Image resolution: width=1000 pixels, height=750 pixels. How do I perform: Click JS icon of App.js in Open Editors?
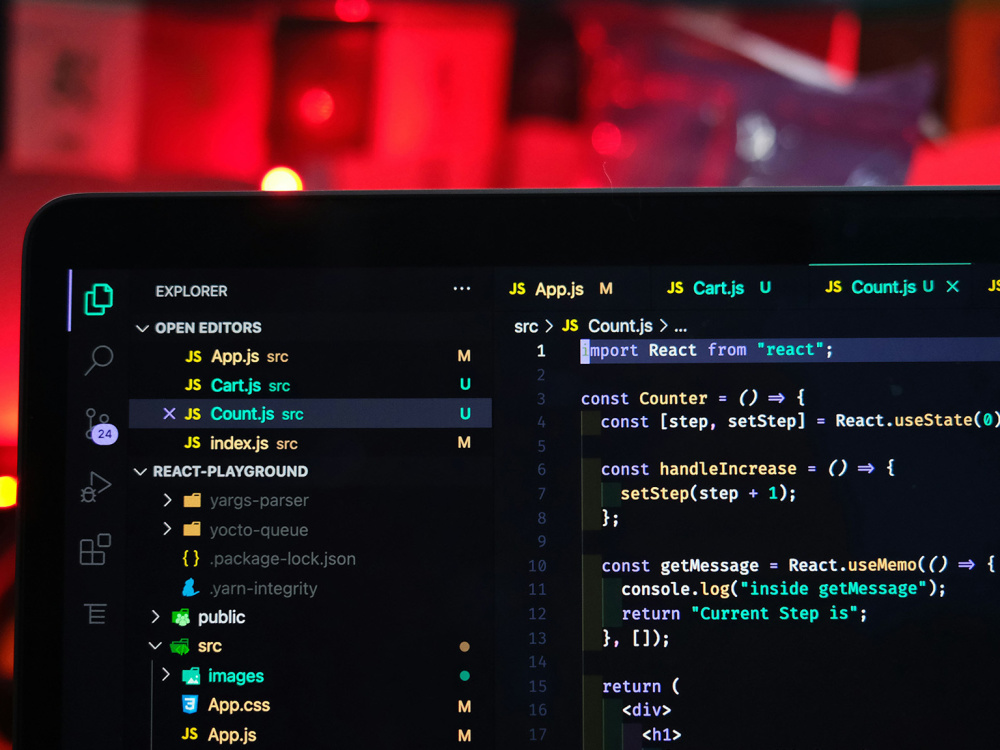193,356
